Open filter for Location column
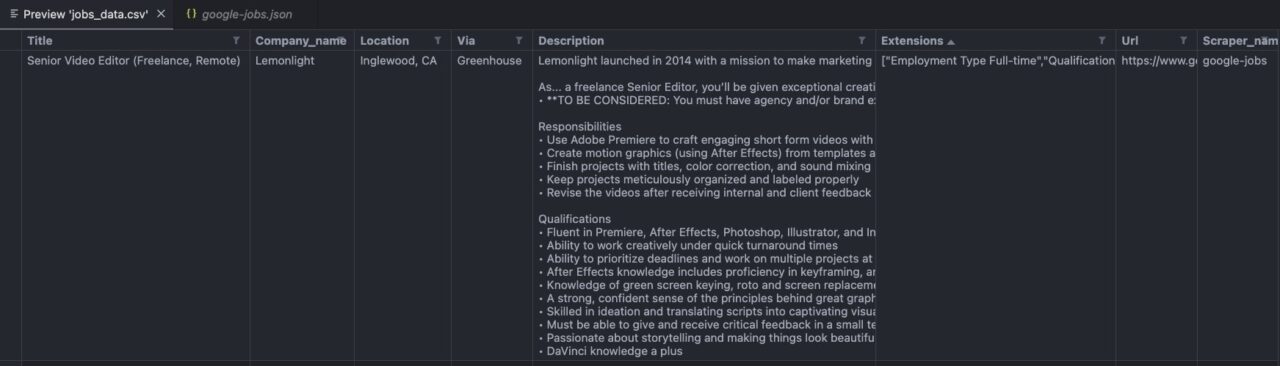Image resolution: width=1280 pixels, height=366 pixels. coord(438,41)
